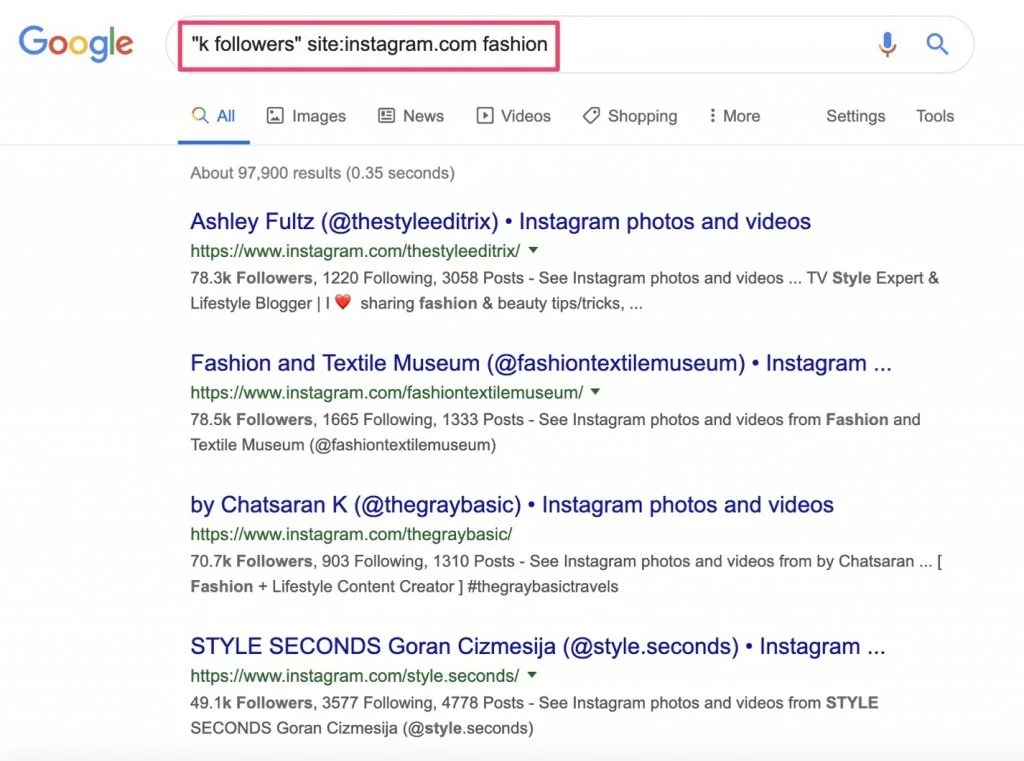Open search Tools
The width and height of the screenshot is (1024, 761).
935,116
